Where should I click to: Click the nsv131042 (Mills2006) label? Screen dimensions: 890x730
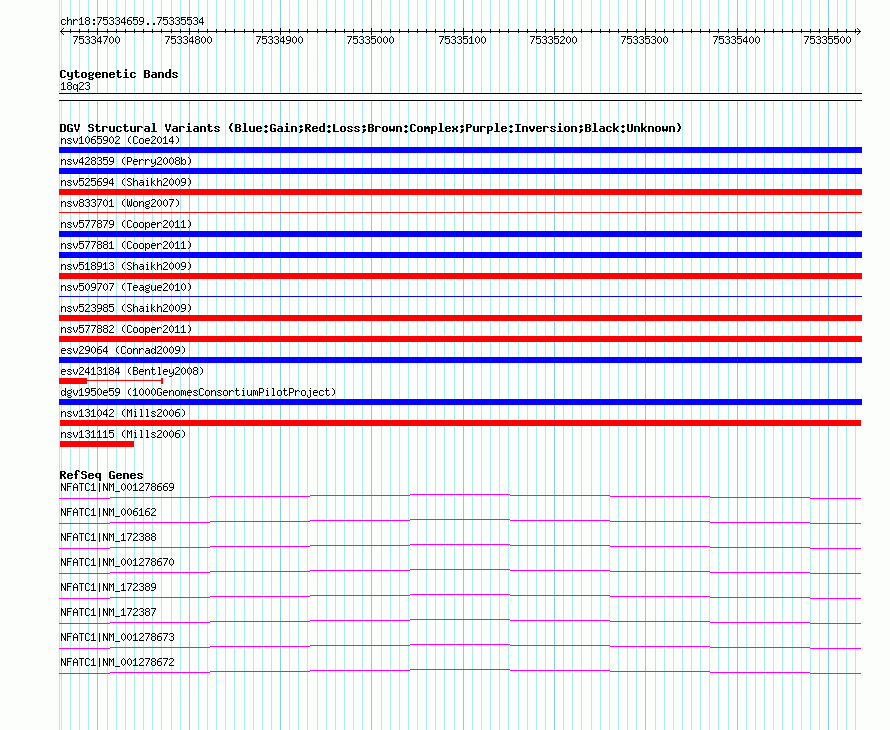click(x=123, y=413)
